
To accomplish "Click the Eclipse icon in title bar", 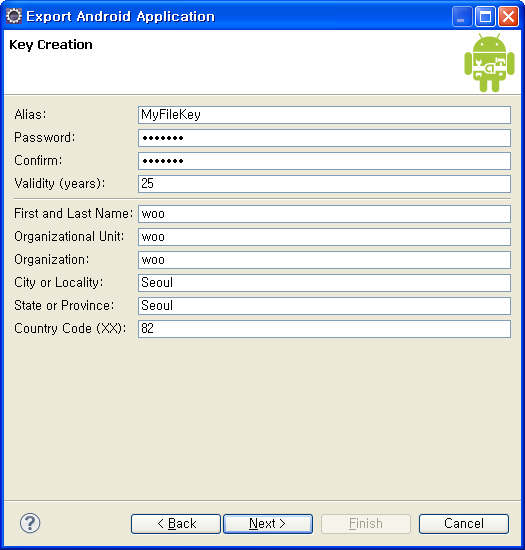I will pos(14,16).
